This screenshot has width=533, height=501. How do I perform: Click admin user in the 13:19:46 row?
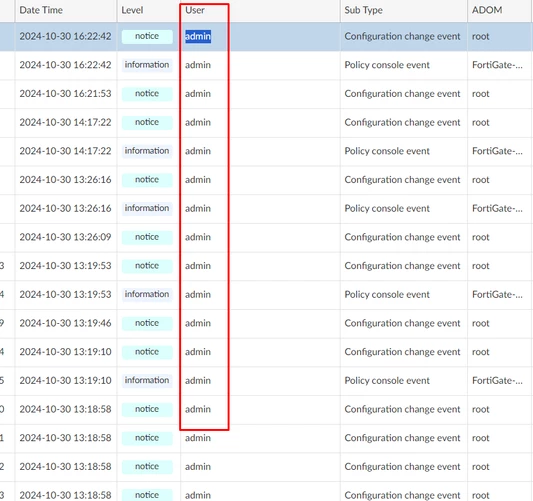[198, 323]
